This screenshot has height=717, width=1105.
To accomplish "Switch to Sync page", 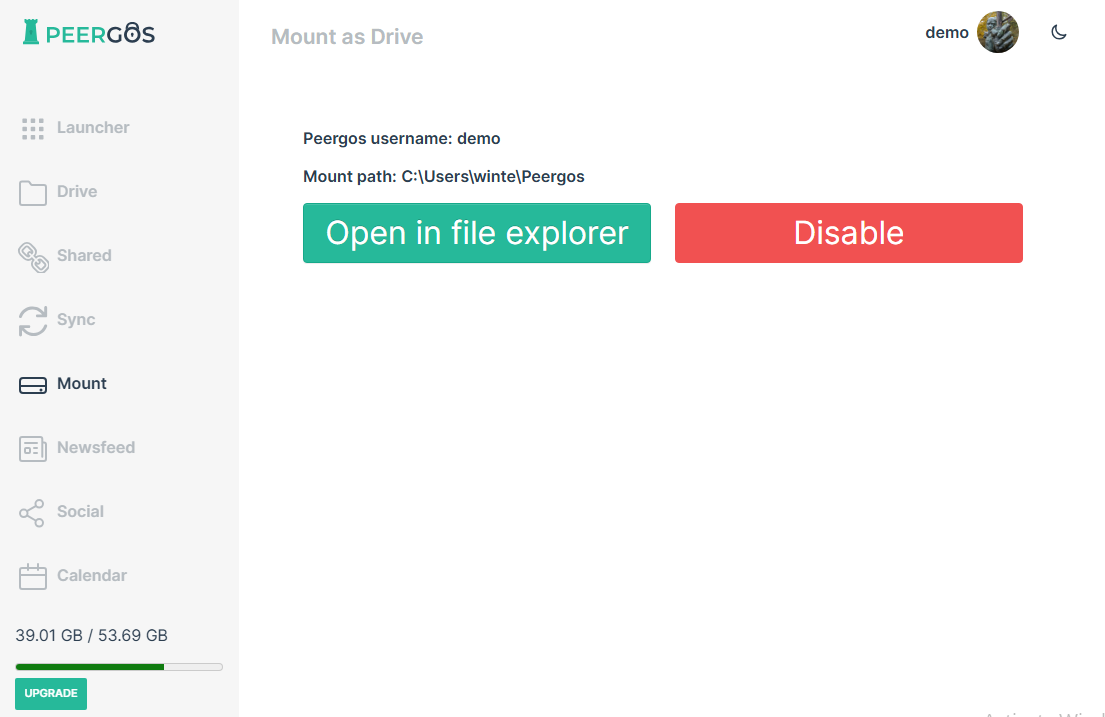I will click(x=76, y=320).
